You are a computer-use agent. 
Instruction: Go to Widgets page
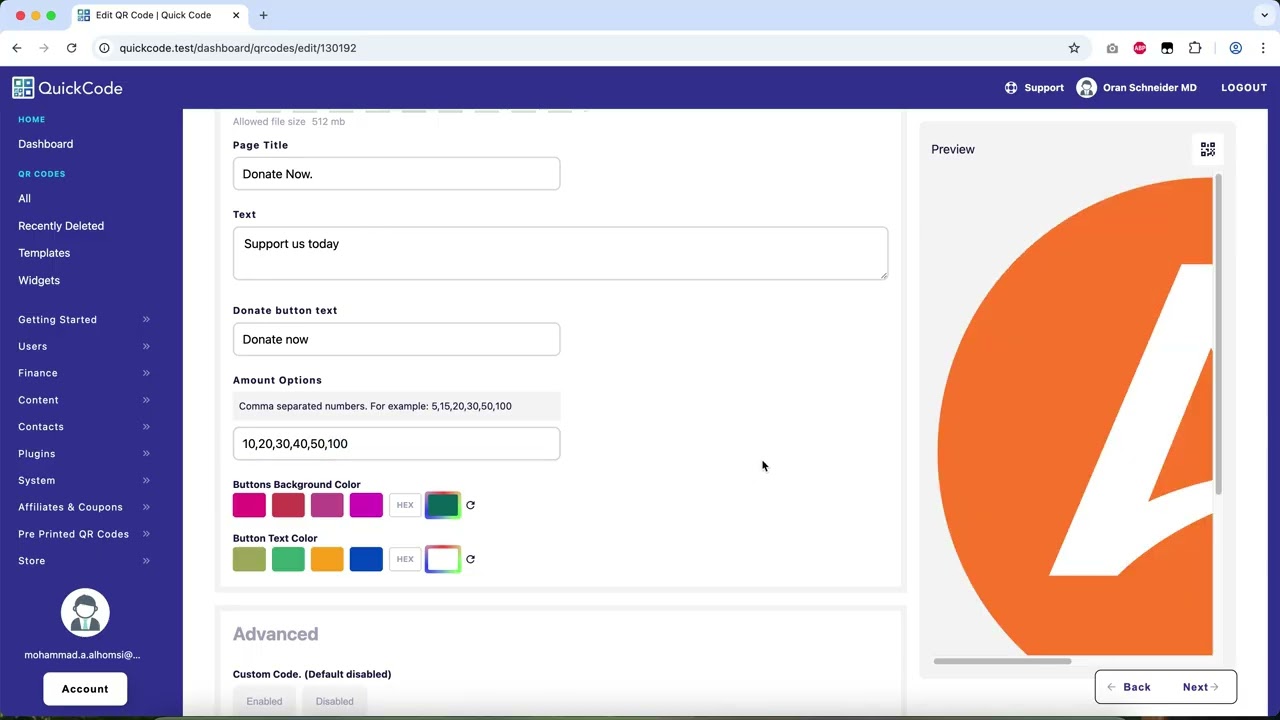[x=39, y=281]
